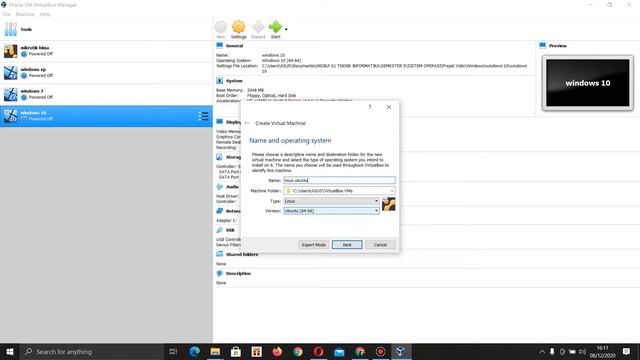Click the Preview panel header
This screenshot has width=640, height=360.
558,46
